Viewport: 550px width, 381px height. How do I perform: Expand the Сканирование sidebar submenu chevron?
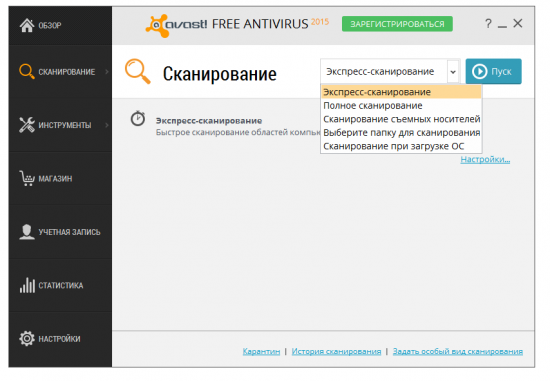tap(107, 72)
